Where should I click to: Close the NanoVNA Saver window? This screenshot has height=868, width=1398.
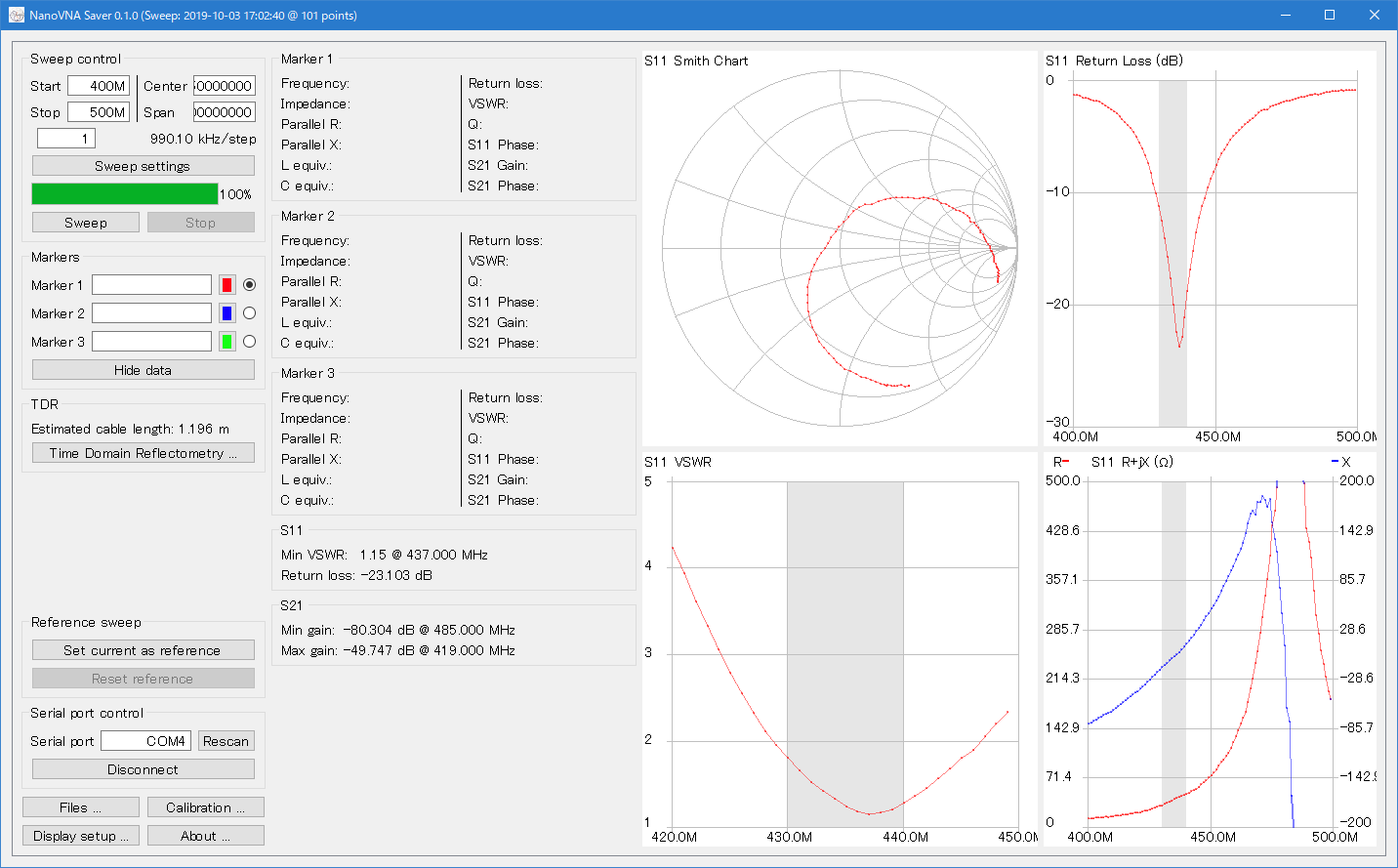[1375, 15]
